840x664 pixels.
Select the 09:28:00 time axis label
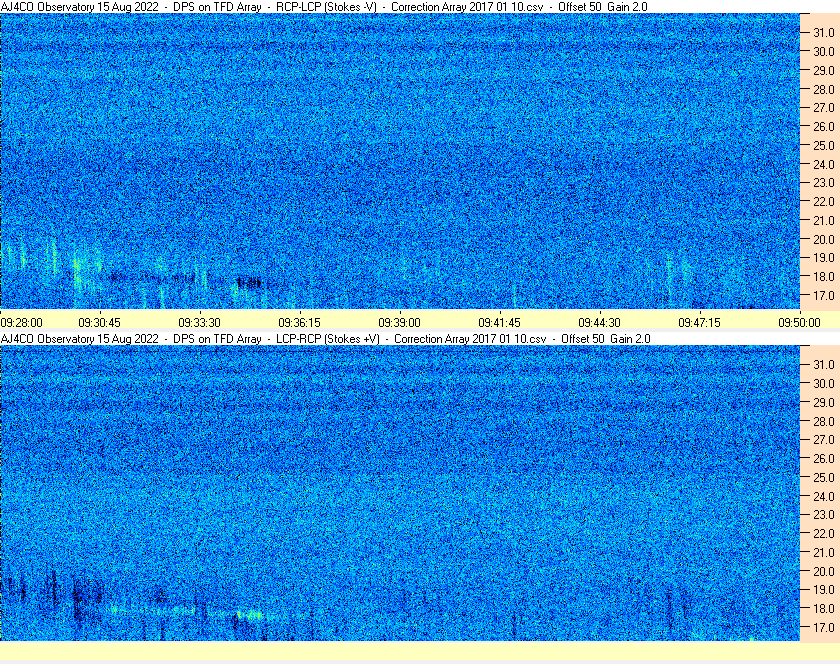coord(21,323)
